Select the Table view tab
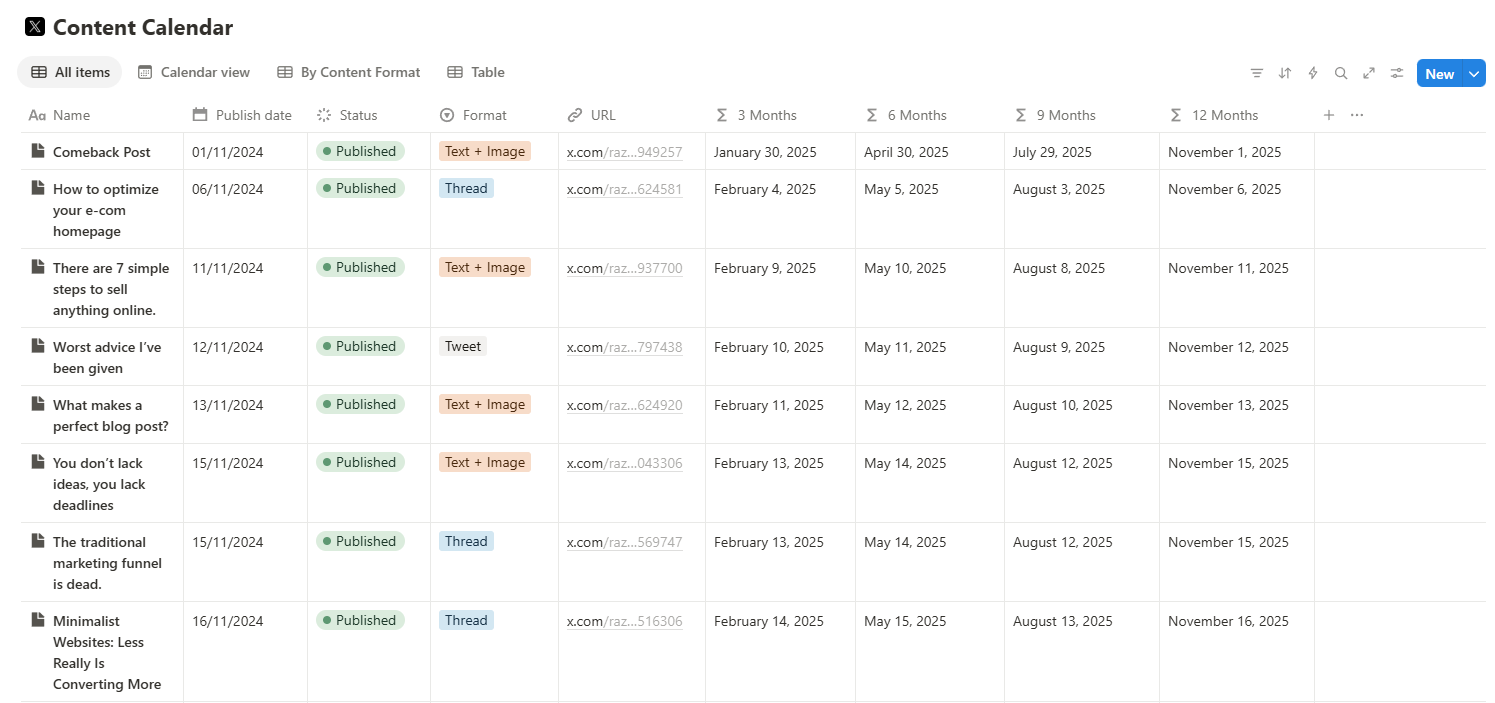The width and height of the screenshot is (1495, 703). pyautogui.click(x=476, y=72)
